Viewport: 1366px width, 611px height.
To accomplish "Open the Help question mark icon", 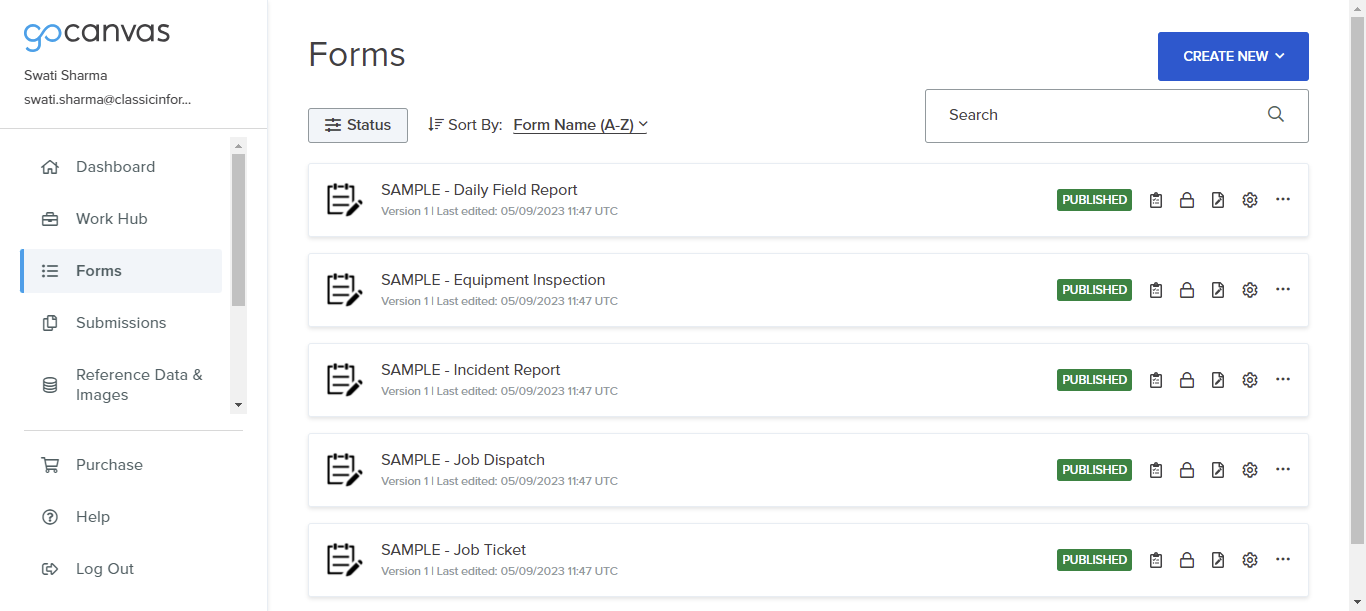I will tap(50, 516).
